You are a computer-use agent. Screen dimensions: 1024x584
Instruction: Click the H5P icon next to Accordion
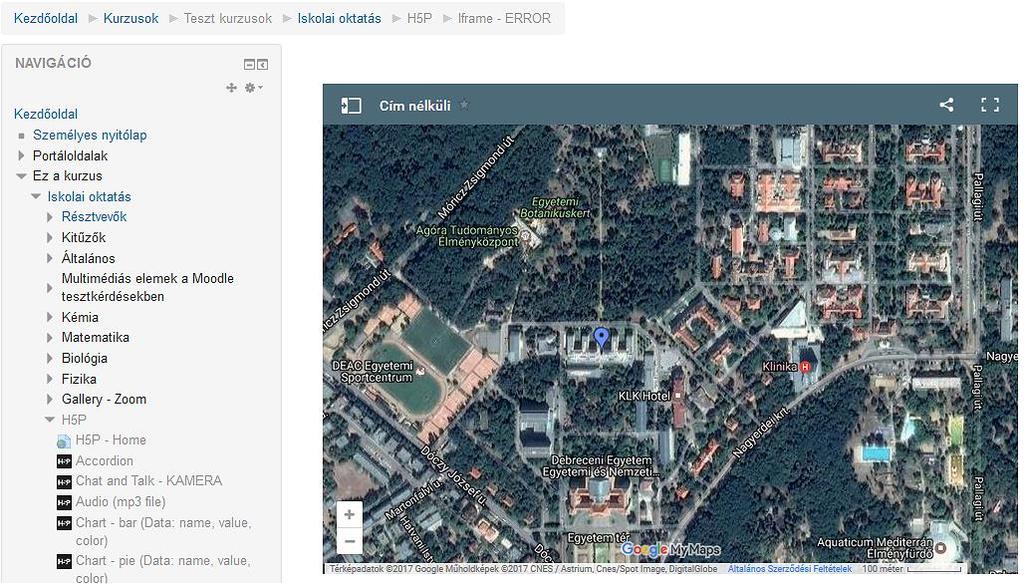64,461
